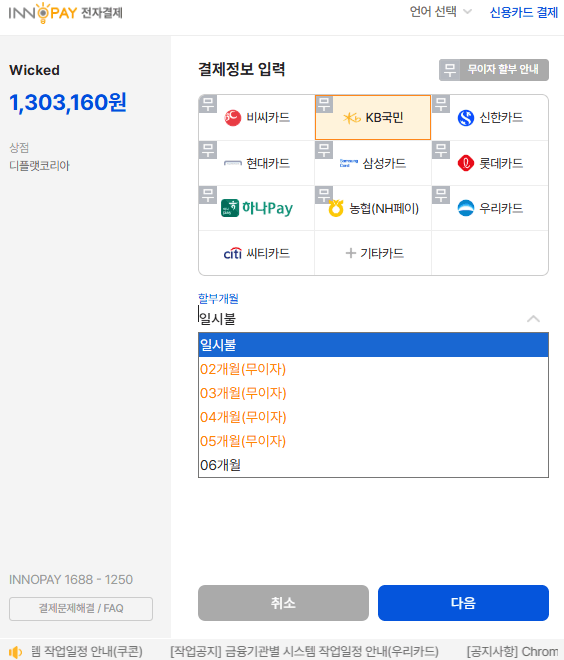Click the KB star logo icon
The image size is (564, 660).
pos(352,118)
